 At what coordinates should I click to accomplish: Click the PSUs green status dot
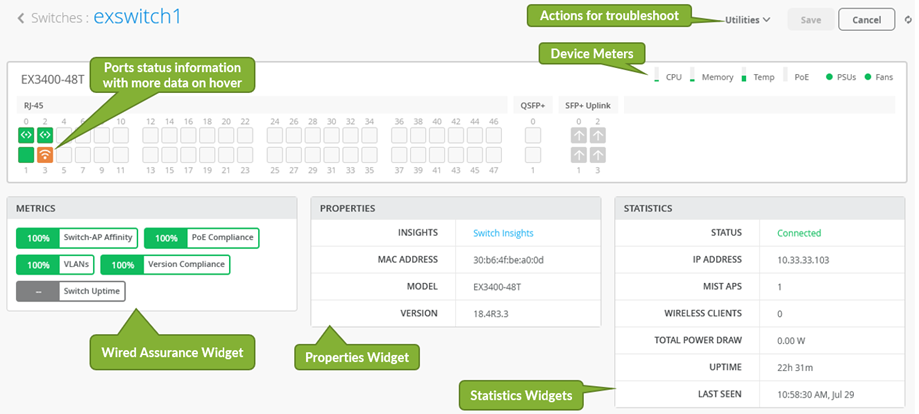830,76
